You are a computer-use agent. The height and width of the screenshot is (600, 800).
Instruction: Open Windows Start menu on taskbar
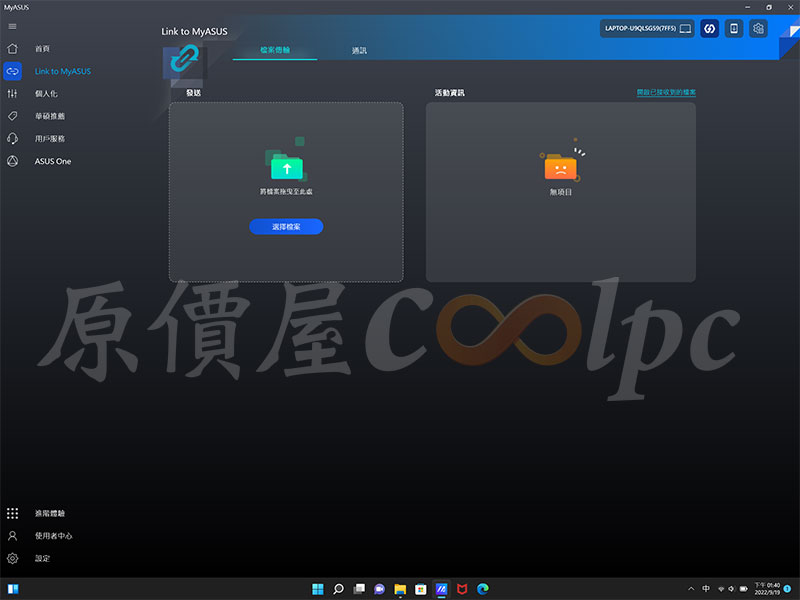tap(317, 589)
